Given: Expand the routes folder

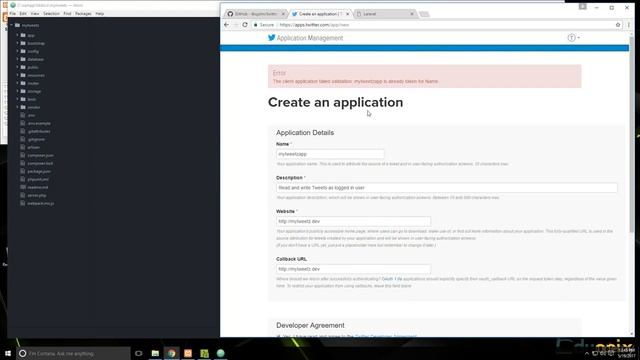Looking at the screenshot, I should (17, 83).
